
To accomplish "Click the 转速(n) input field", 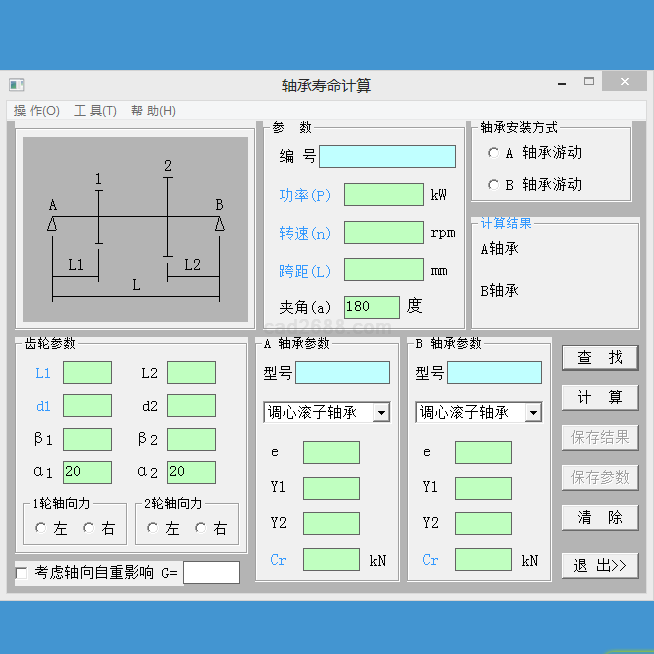I will (x=383, y=233).
